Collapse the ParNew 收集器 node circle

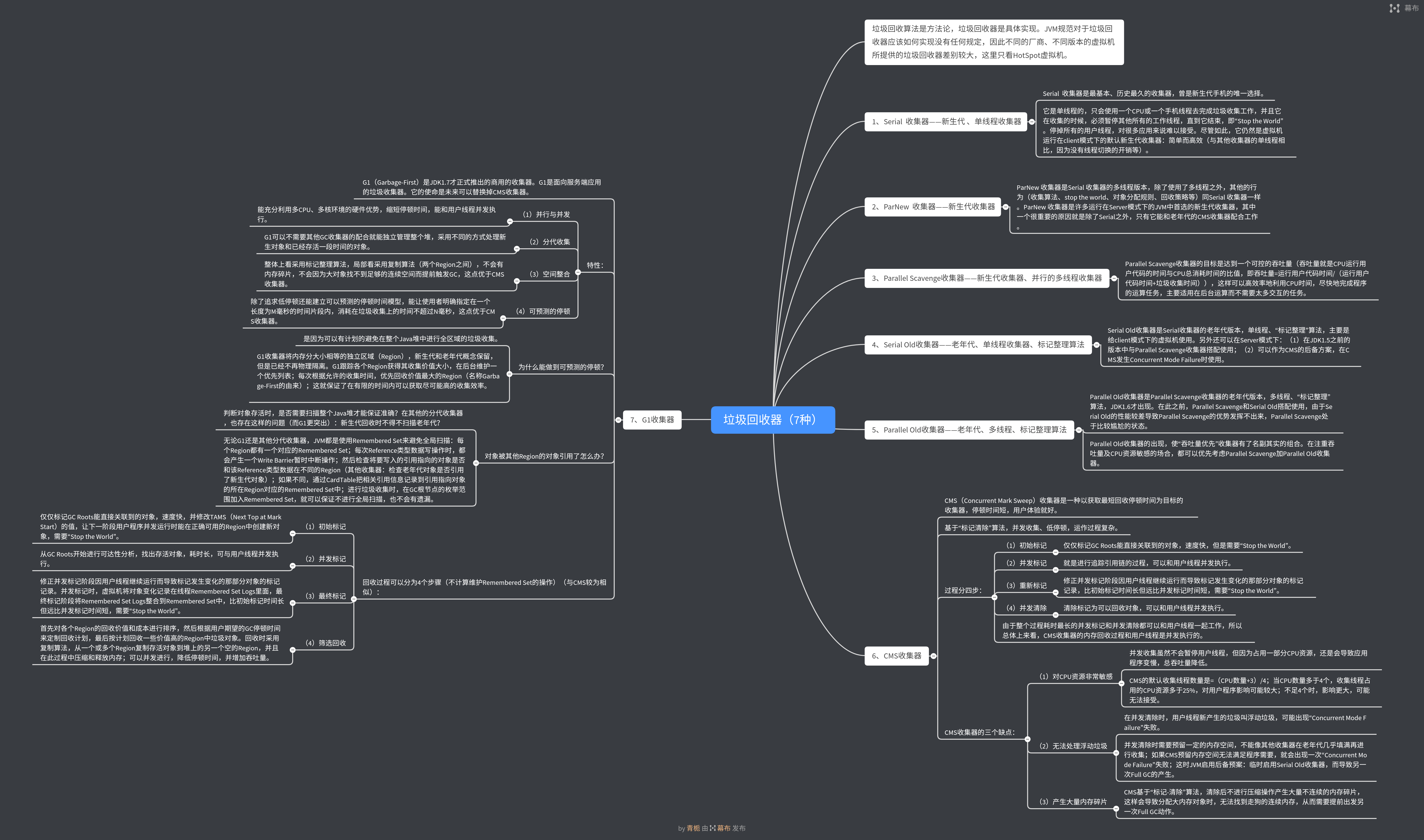tap(1006, 207)
